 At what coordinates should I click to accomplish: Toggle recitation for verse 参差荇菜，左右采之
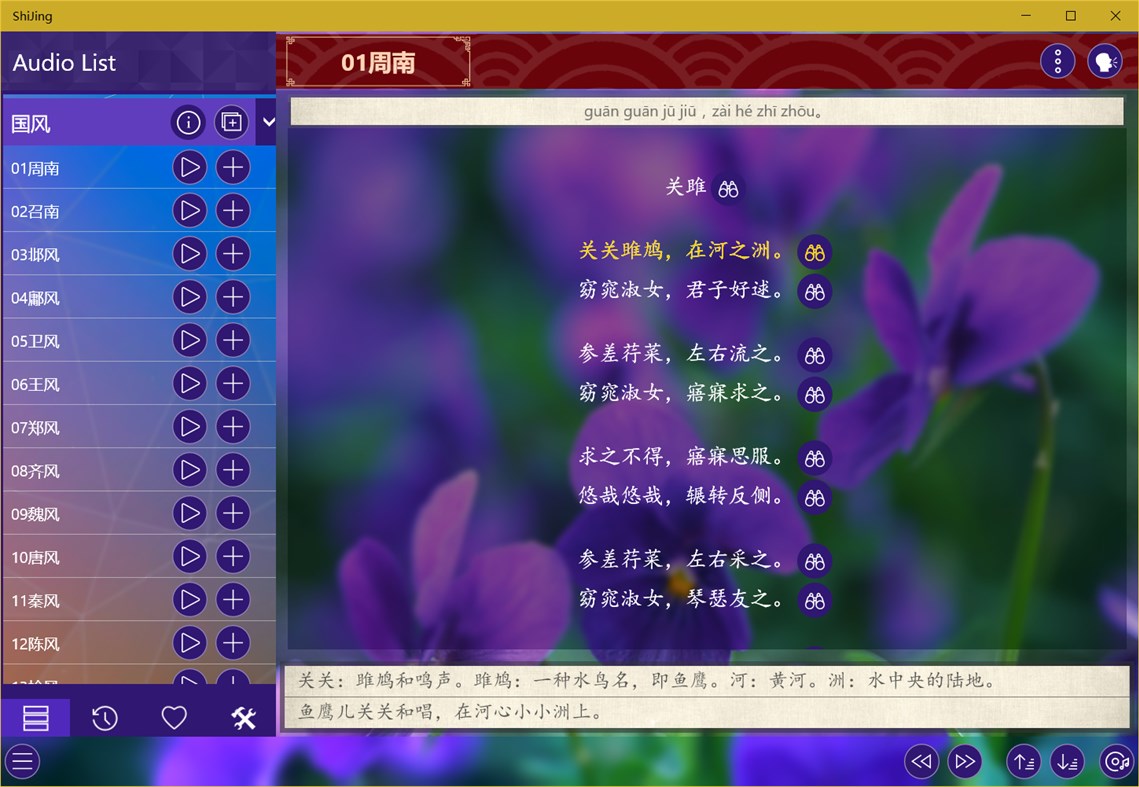click(814, 561)
